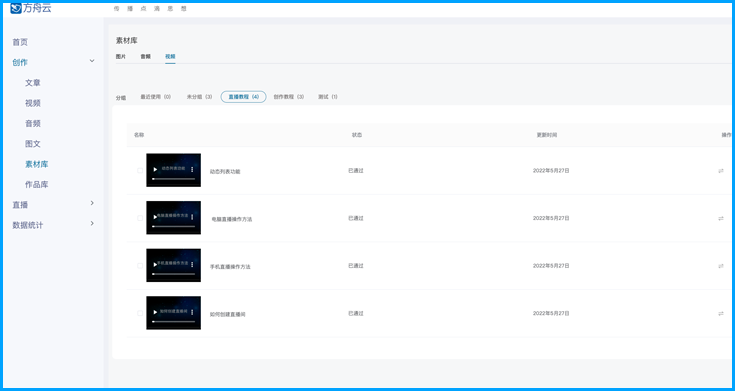The image size is (735, 391).
Task: Collapse the 创作 sidebar section
Action: tap(92, 61)
